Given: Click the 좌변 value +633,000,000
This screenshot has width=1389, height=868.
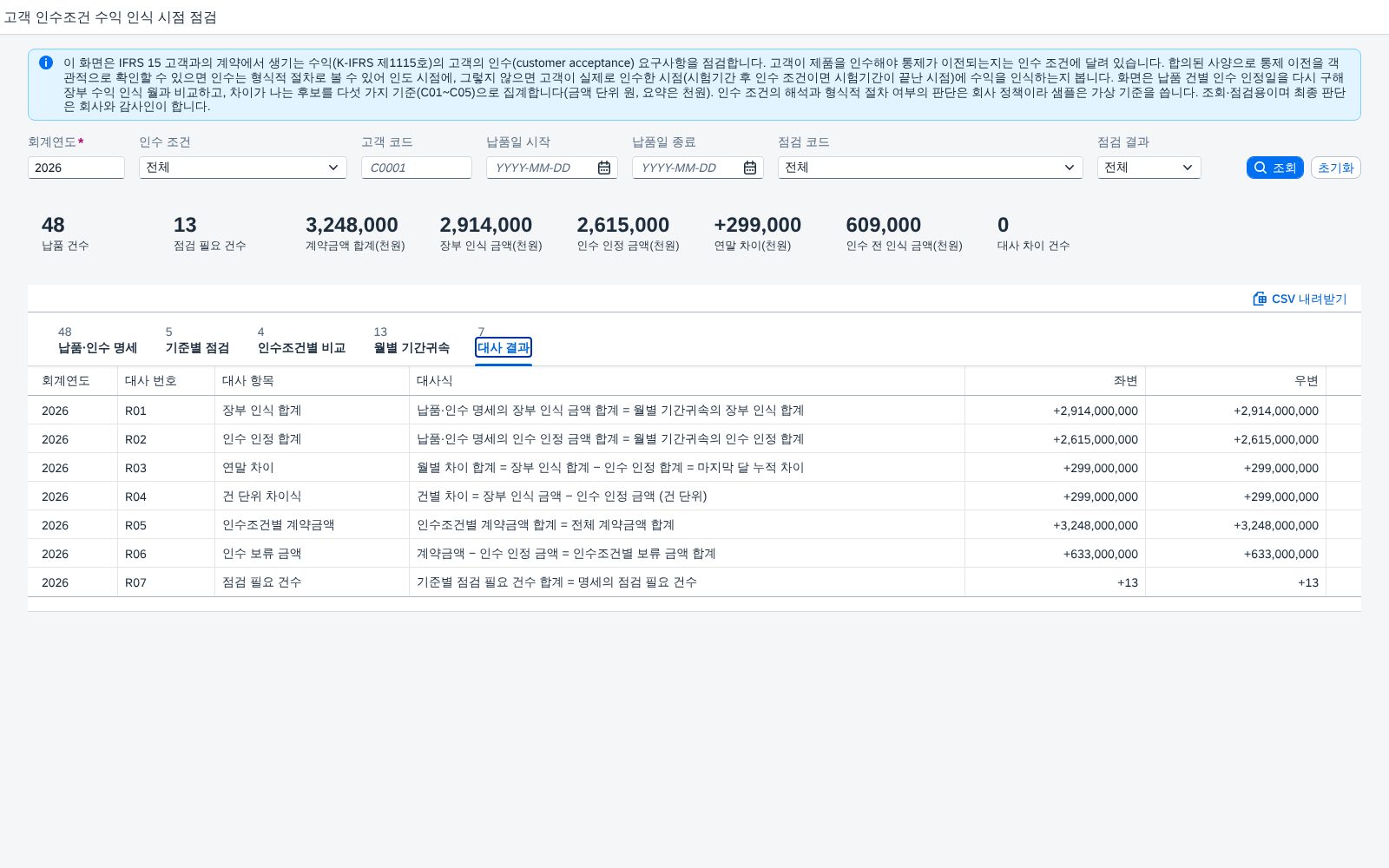Looking at the screenshot, I should coord(1100,554).
